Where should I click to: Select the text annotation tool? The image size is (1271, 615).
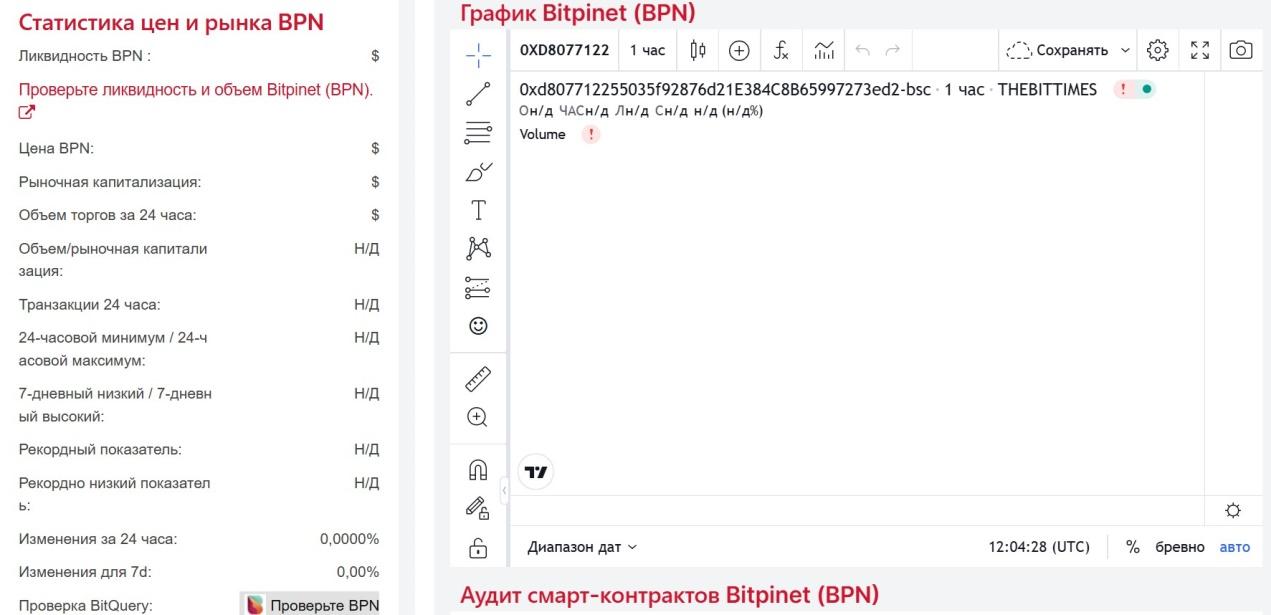point(479,210)
